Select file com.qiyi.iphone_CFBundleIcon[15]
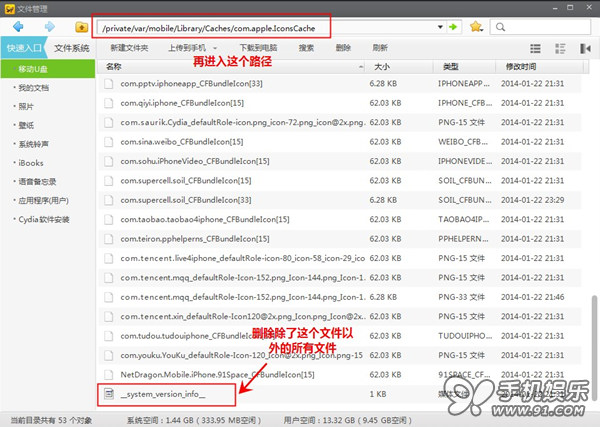Screen dimensions: 600x427 point(340,103)
